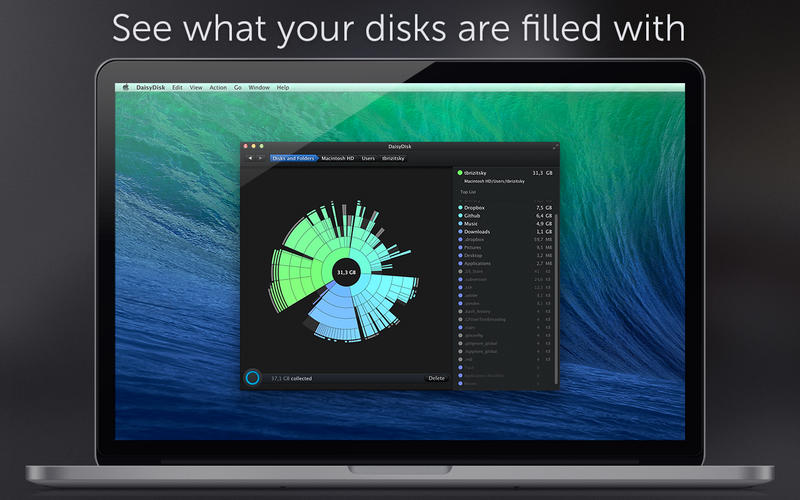
Task: Go forward with the right arrow button
Action: click(x=260, y=158)
